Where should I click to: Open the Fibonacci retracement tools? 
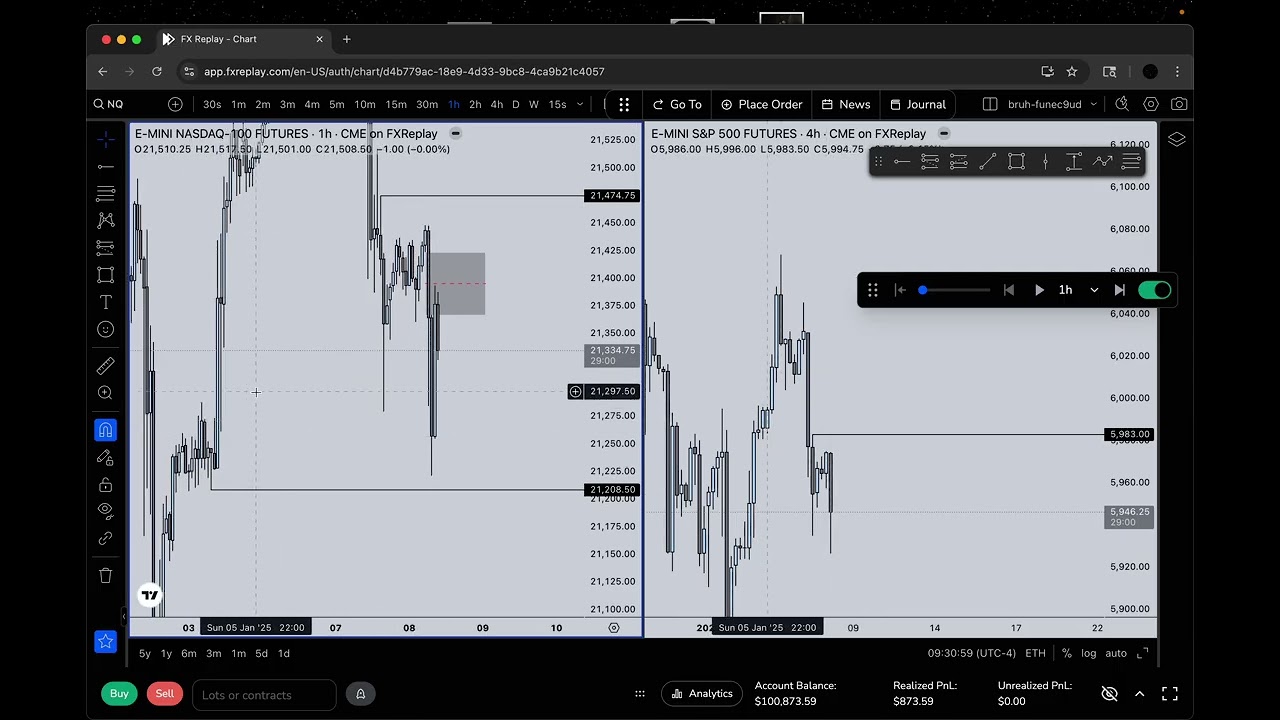click(x=105, y=193)
